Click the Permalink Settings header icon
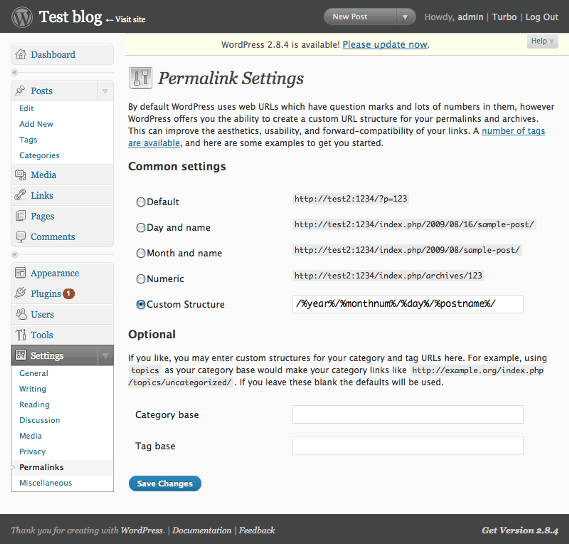 pyautogui.click(x=141, y=78)
